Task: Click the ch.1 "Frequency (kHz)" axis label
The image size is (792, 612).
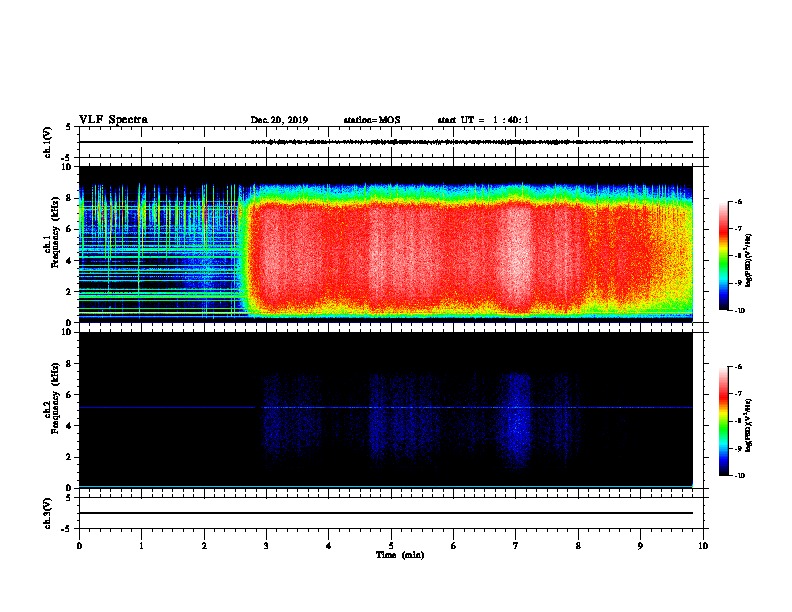Action: tap(55, 233)
